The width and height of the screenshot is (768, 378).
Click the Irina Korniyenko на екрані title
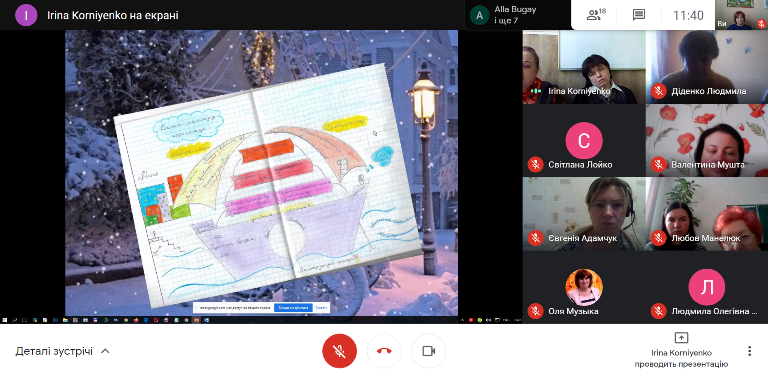113,15
